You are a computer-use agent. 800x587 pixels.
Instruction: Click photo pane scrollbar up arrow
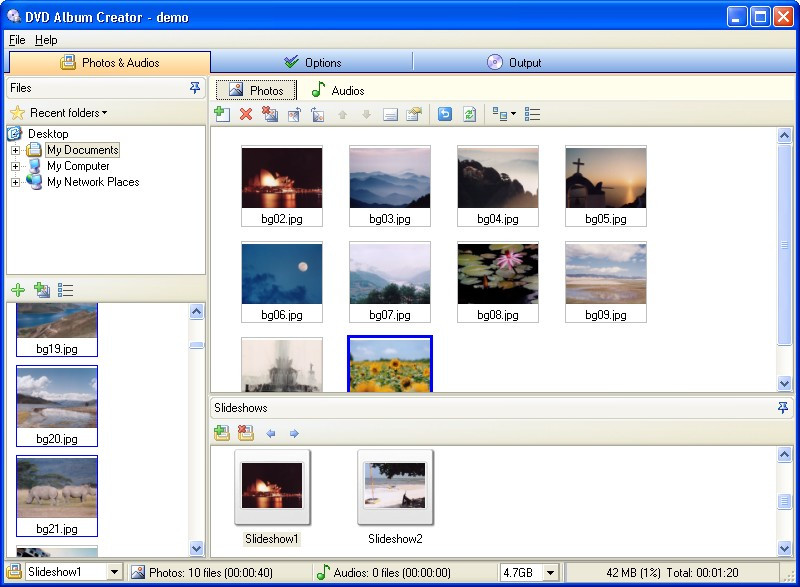[784, 136]
